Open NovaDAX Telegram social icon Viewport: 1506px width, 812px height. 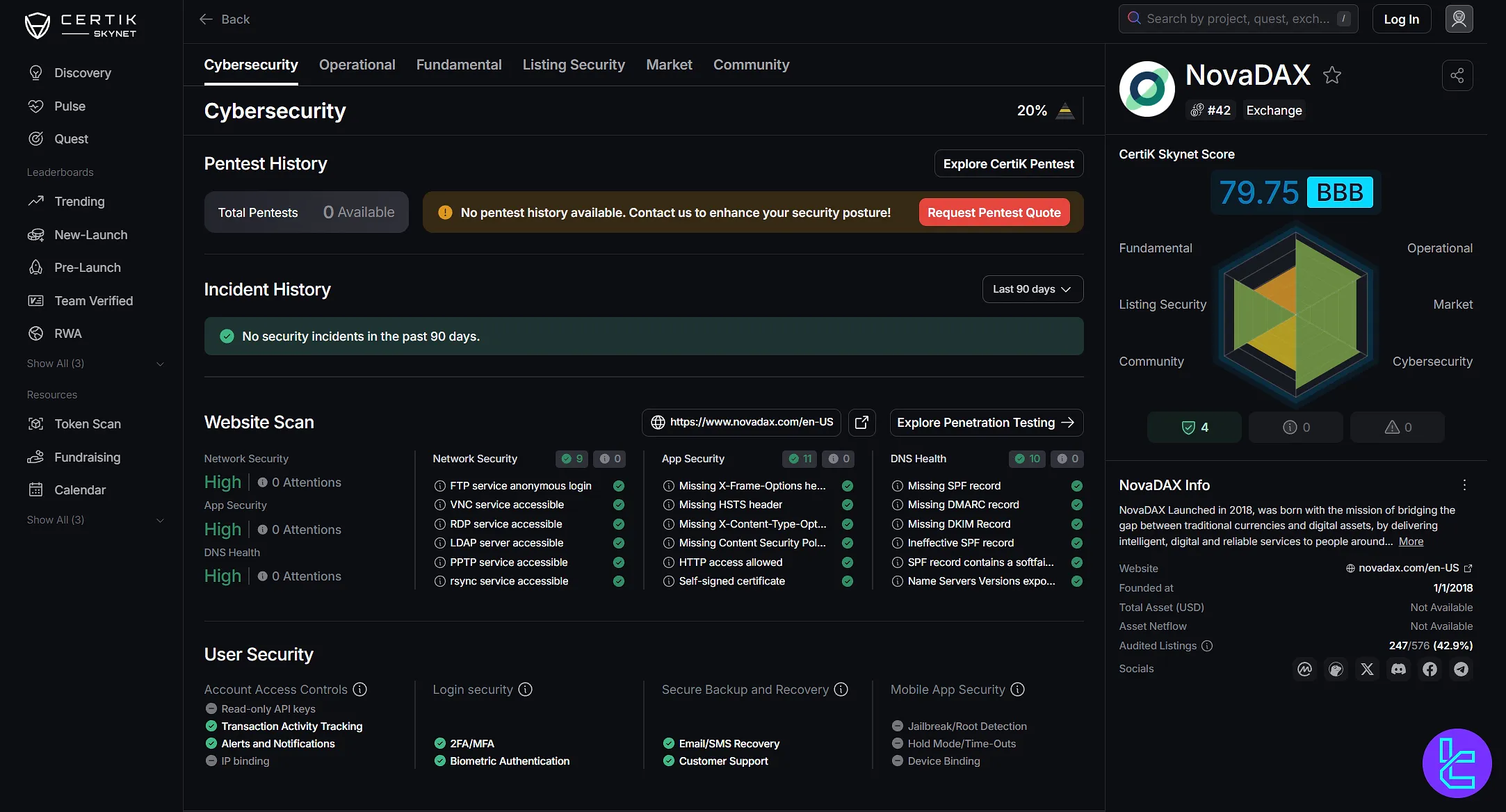(x=1461, y=669)
